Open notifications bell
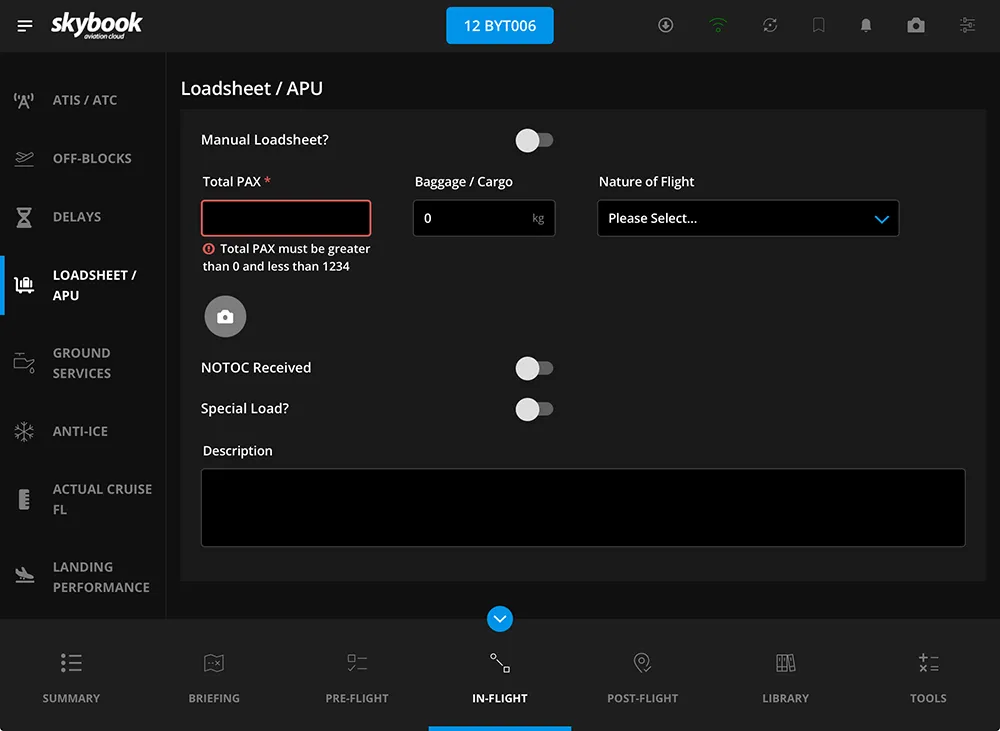Screen dimensions: 1000x731 [865, 25]
